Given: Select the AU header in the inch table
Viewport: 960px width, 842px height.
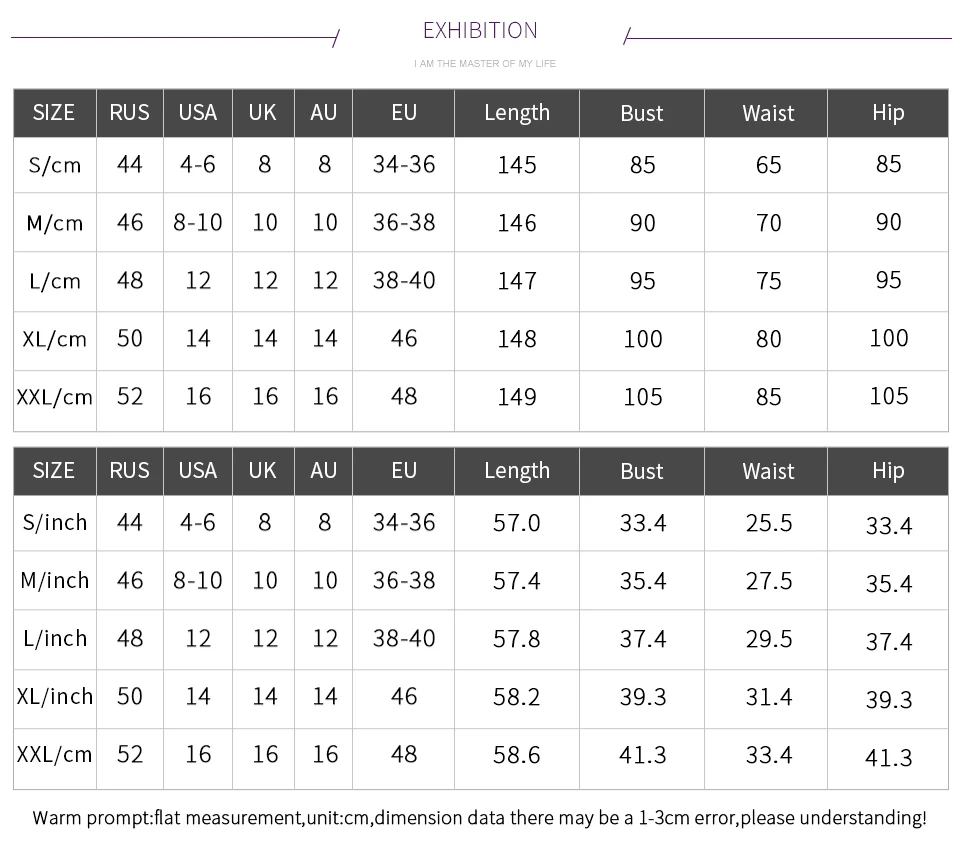Looking at the screenshot, I should coord(323,471).
